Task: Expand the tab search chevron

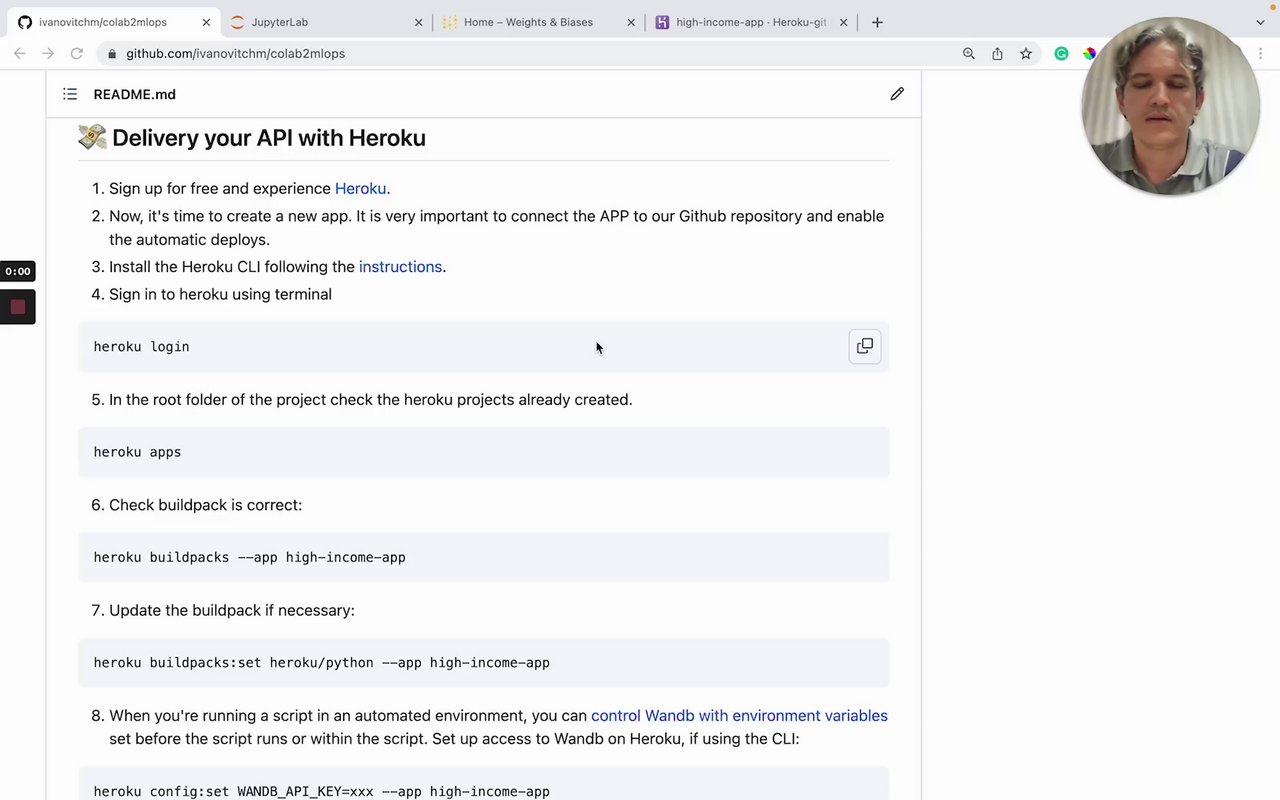Action: click(1260, 22)
